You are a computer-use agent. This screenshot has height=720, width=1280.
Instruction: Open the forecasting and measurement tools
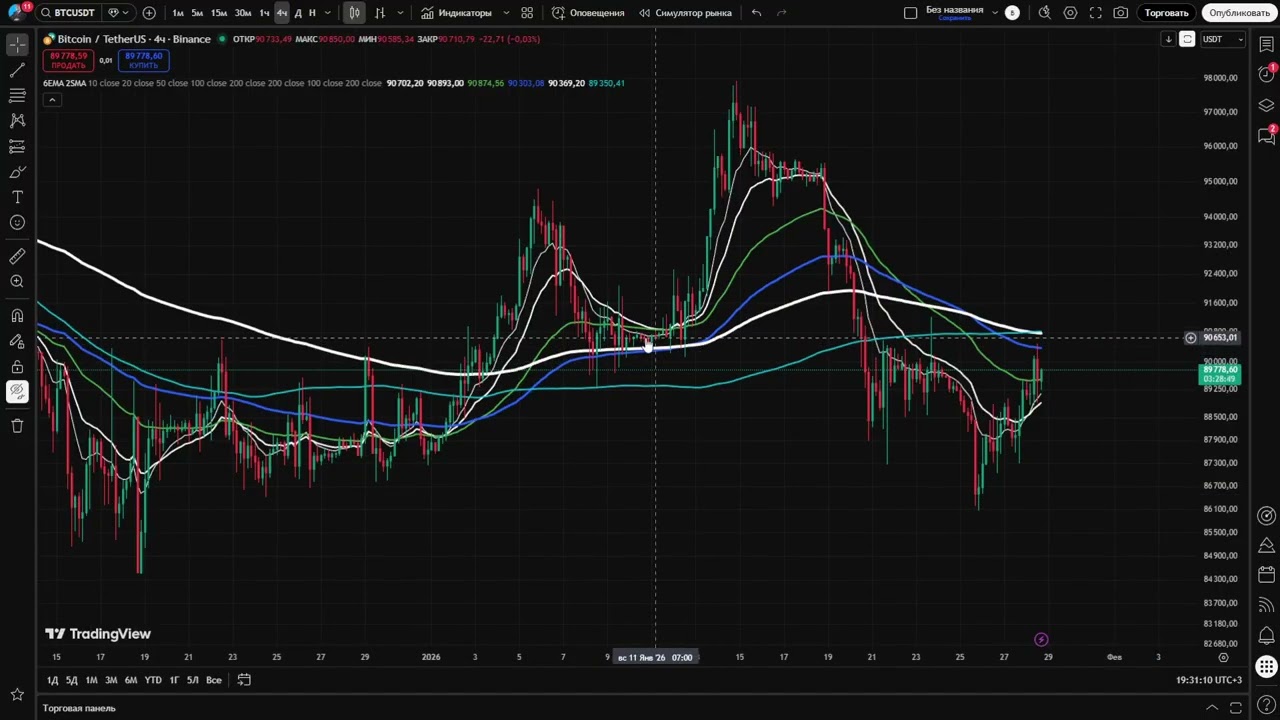[17, 146]
